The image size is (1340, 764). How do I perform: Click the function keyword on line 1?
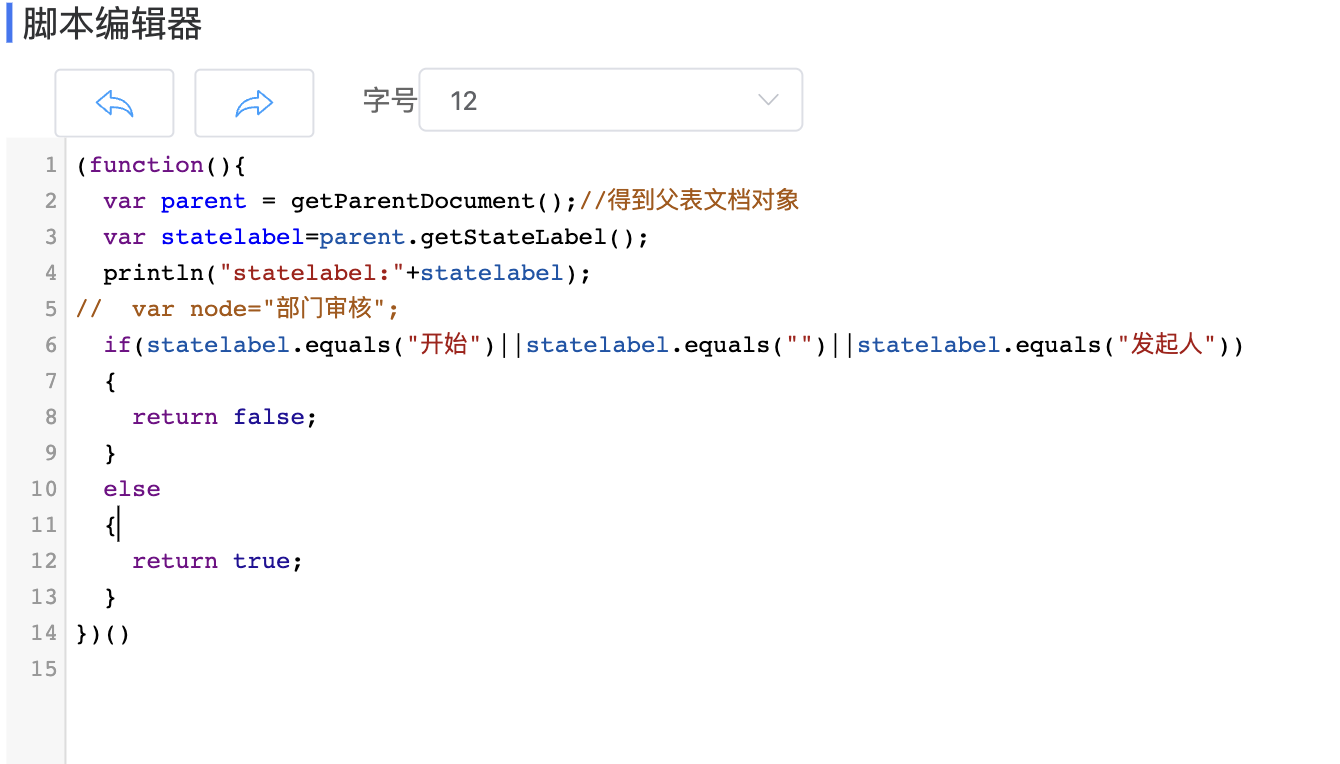click(146, 165)
